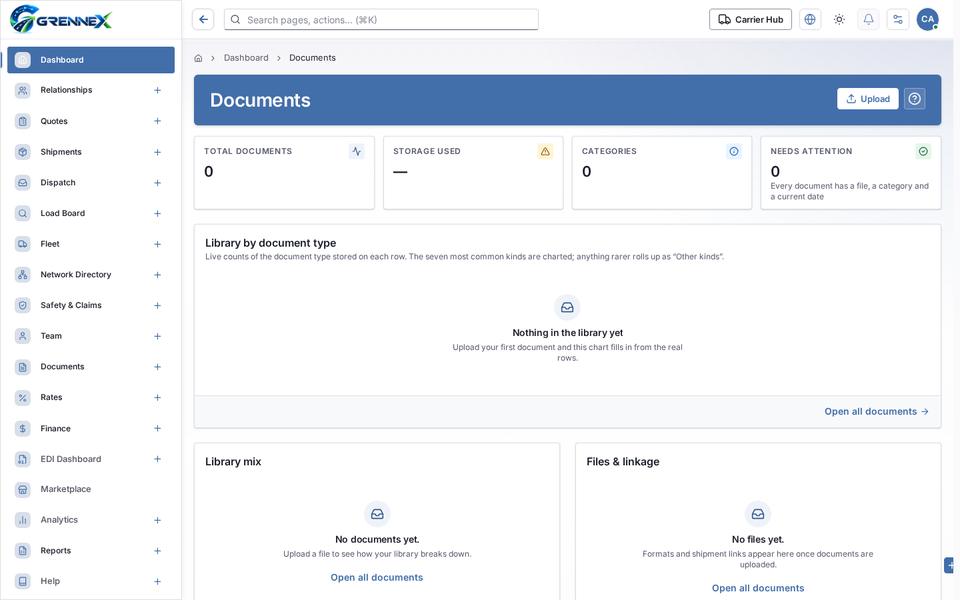Expand the Reports menu section
The image size is (960, 600).
pyautogui.click(x=157, y=551)
